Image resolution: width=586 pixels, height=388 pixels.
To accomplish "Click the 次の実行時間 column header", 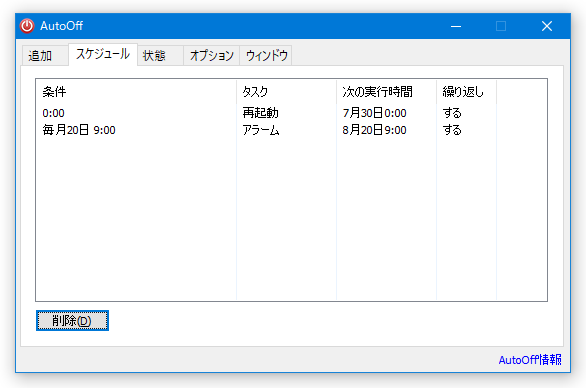I will [x=386, y=92].
